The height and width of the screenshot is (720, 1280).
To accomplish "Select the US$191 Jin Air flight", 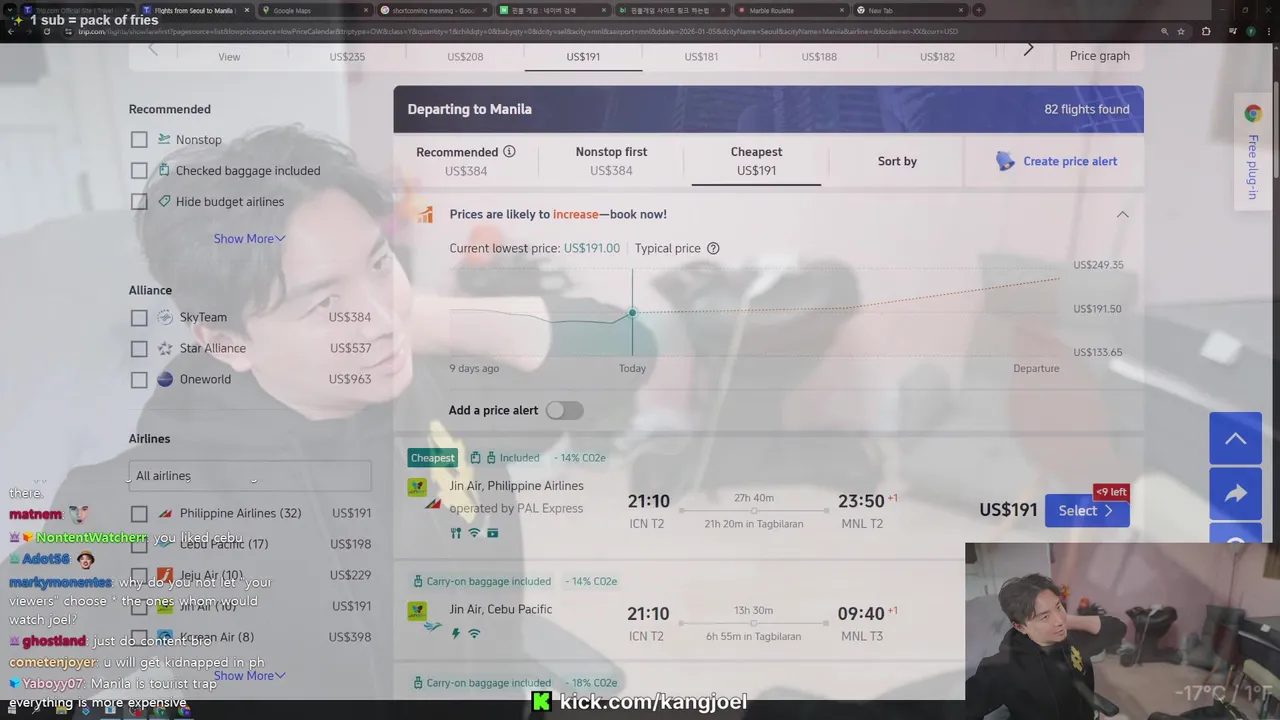I will click(1087, 511).
